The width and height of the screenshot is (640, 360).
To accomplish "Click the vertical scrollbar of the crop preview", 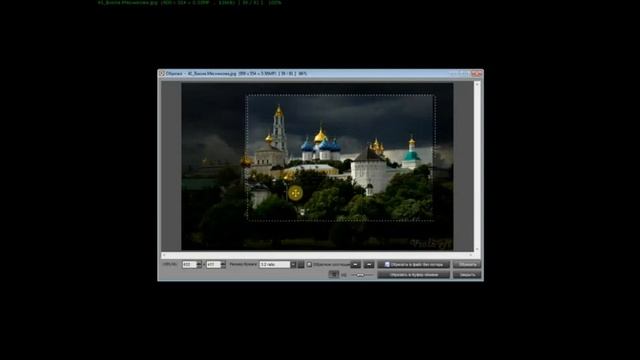I will pyautogui.click(x=477, y=167).
